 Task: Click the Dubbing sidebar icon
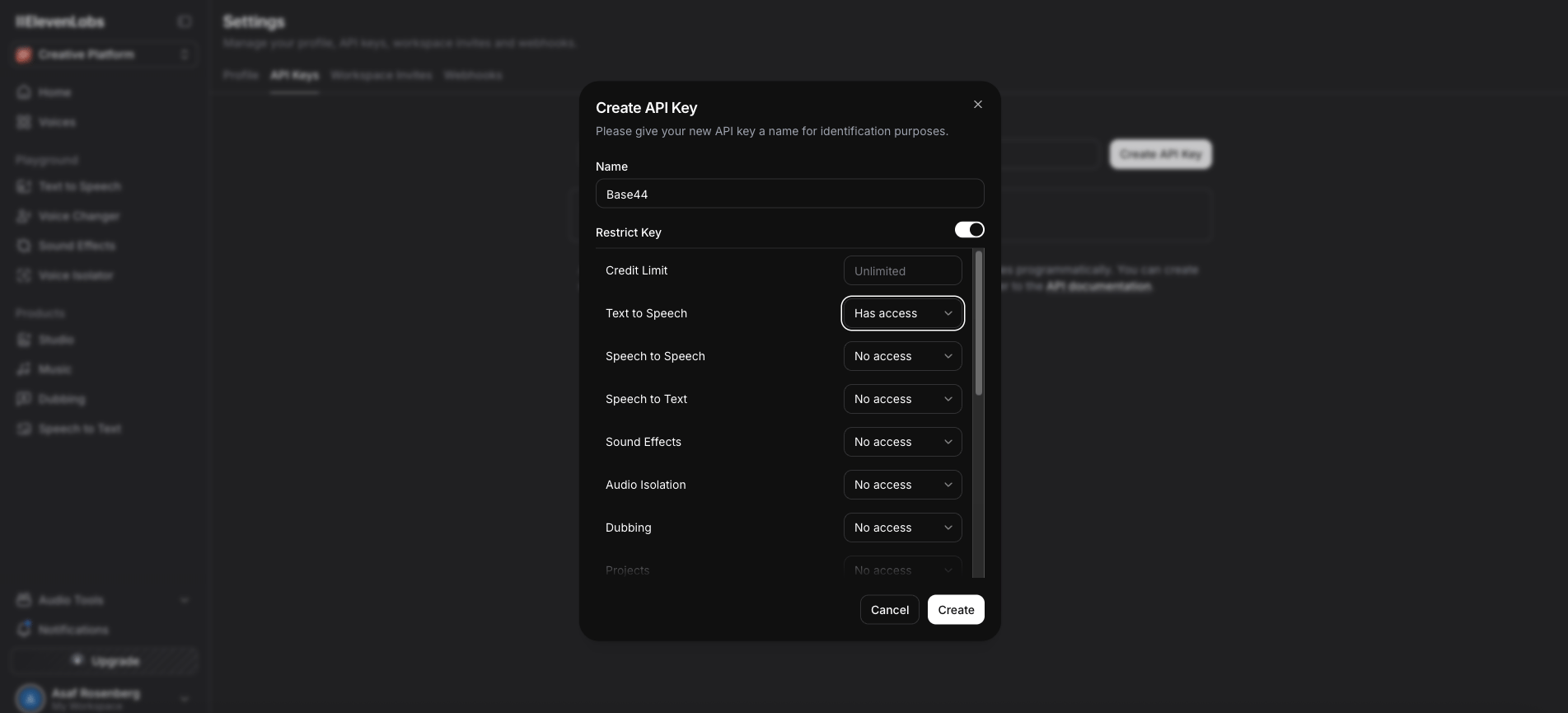(24, 399)
